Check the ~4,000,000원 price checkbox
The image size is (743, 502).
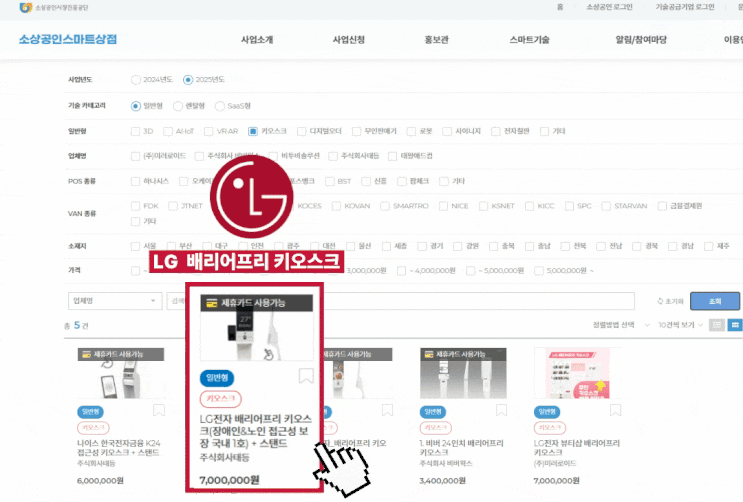[x=402, y=271]
